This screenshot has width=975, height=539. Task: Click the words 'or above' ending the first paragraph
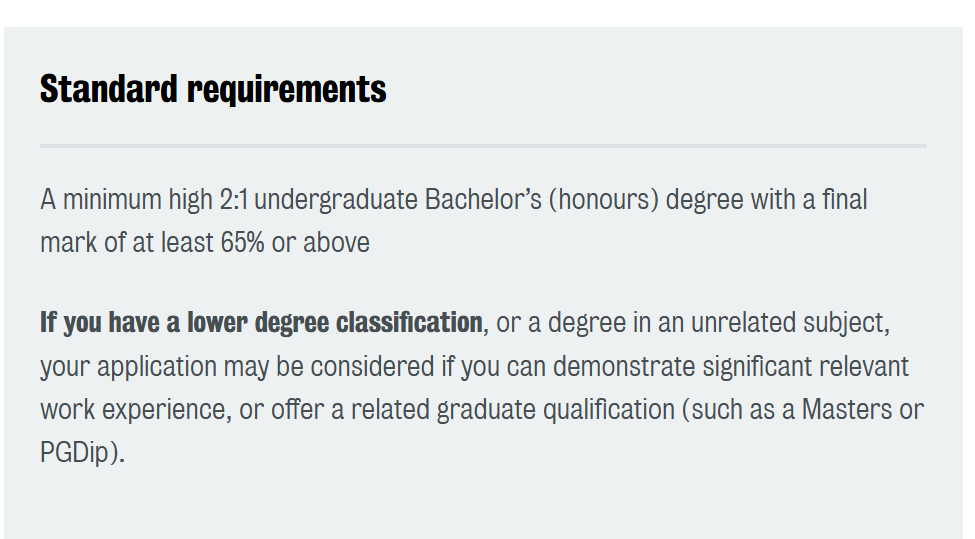(x=321, y=242)
